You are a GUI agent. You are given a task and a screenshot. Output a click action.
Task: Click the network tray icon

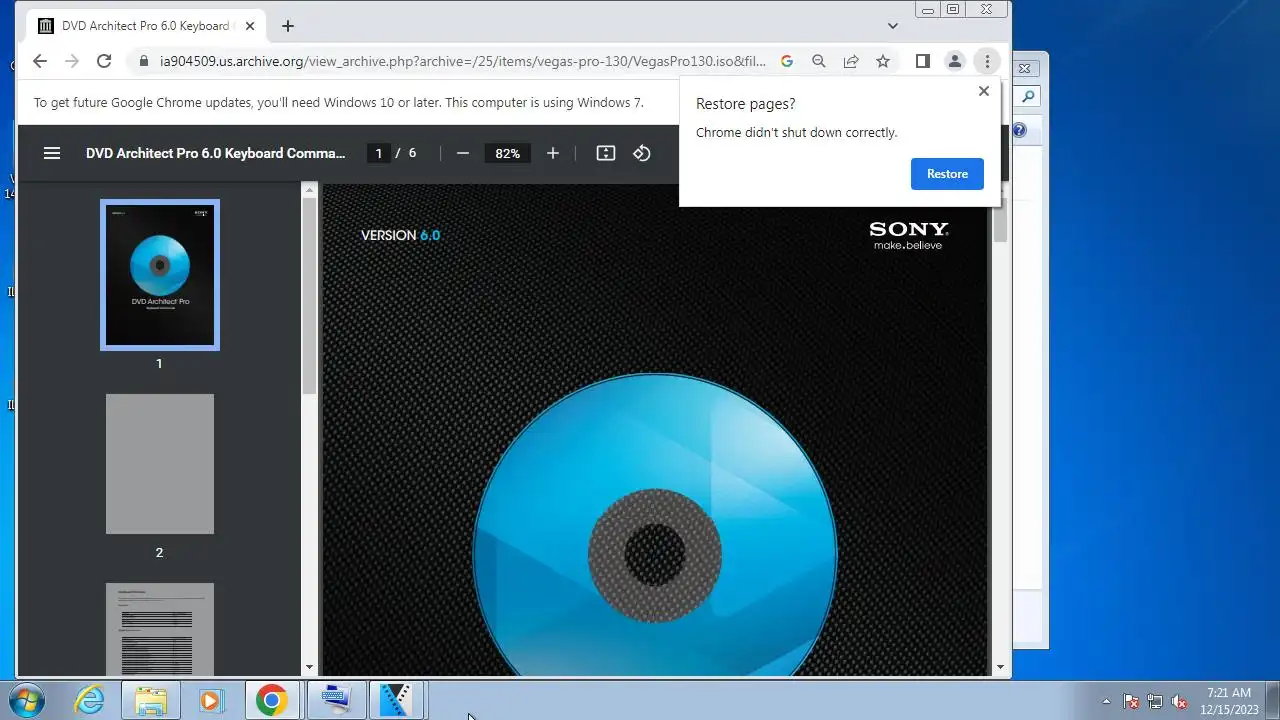click(x=1155, y=701)
